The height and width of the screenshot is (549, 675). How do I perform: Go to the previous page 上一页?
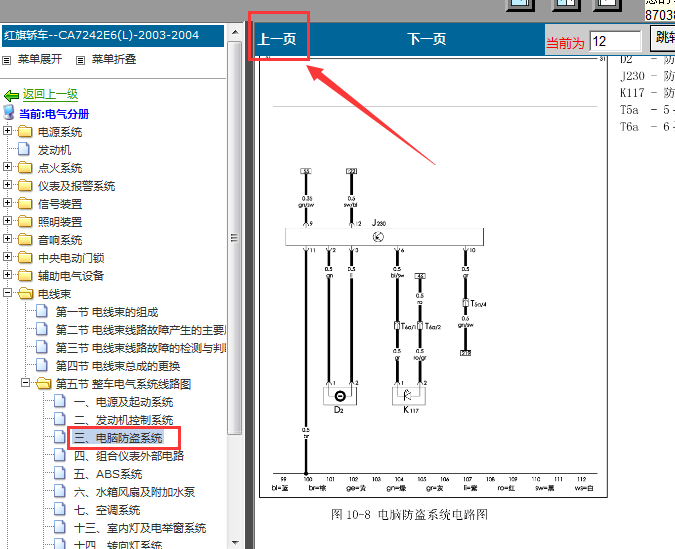(x=277, y=39)
